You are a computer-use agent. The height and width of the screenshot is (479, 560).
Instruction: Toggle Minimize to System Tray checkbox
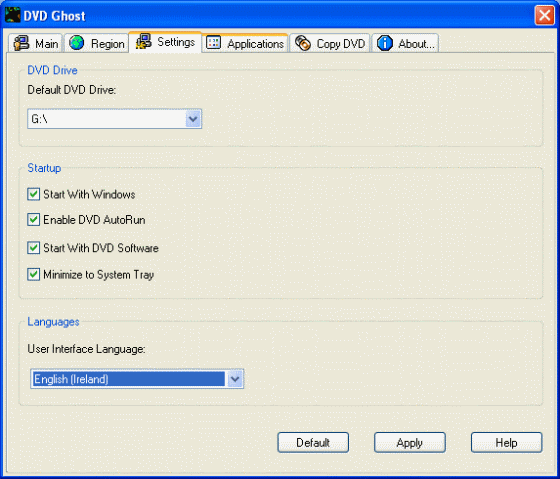pos(34,275)
